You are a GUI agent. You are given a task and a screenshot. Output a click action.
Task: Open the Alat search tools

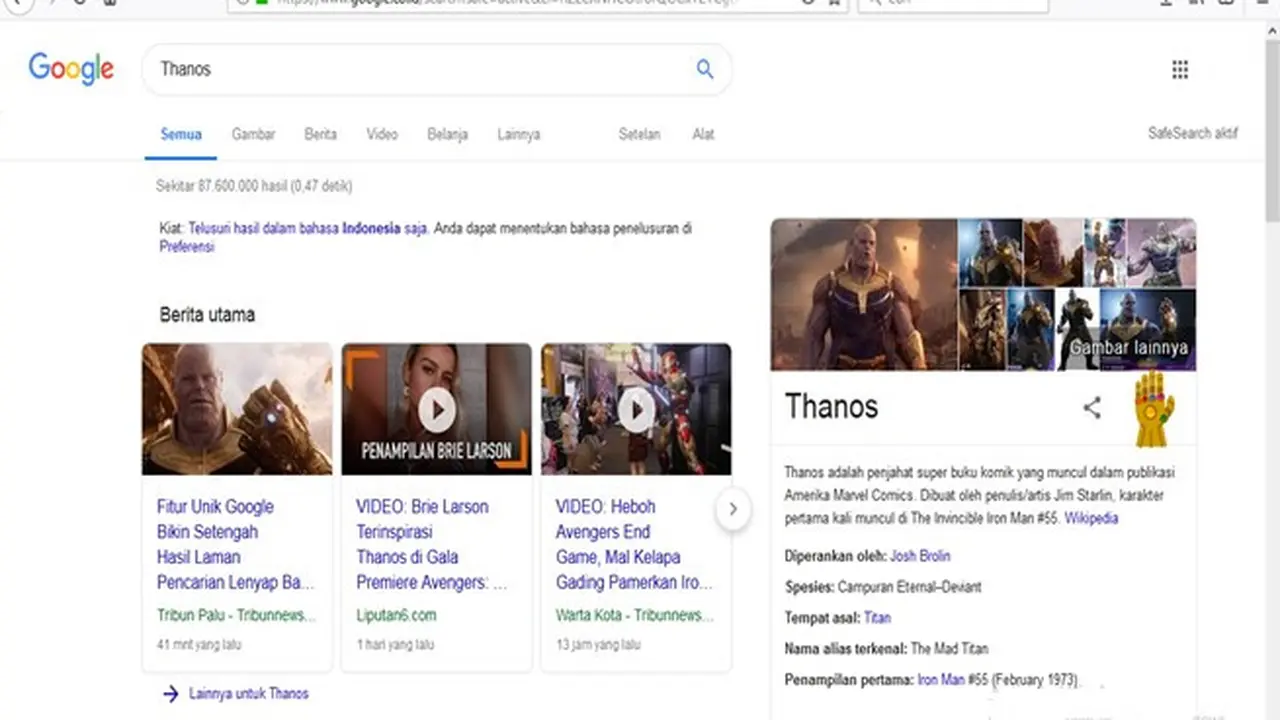[703, 134]
